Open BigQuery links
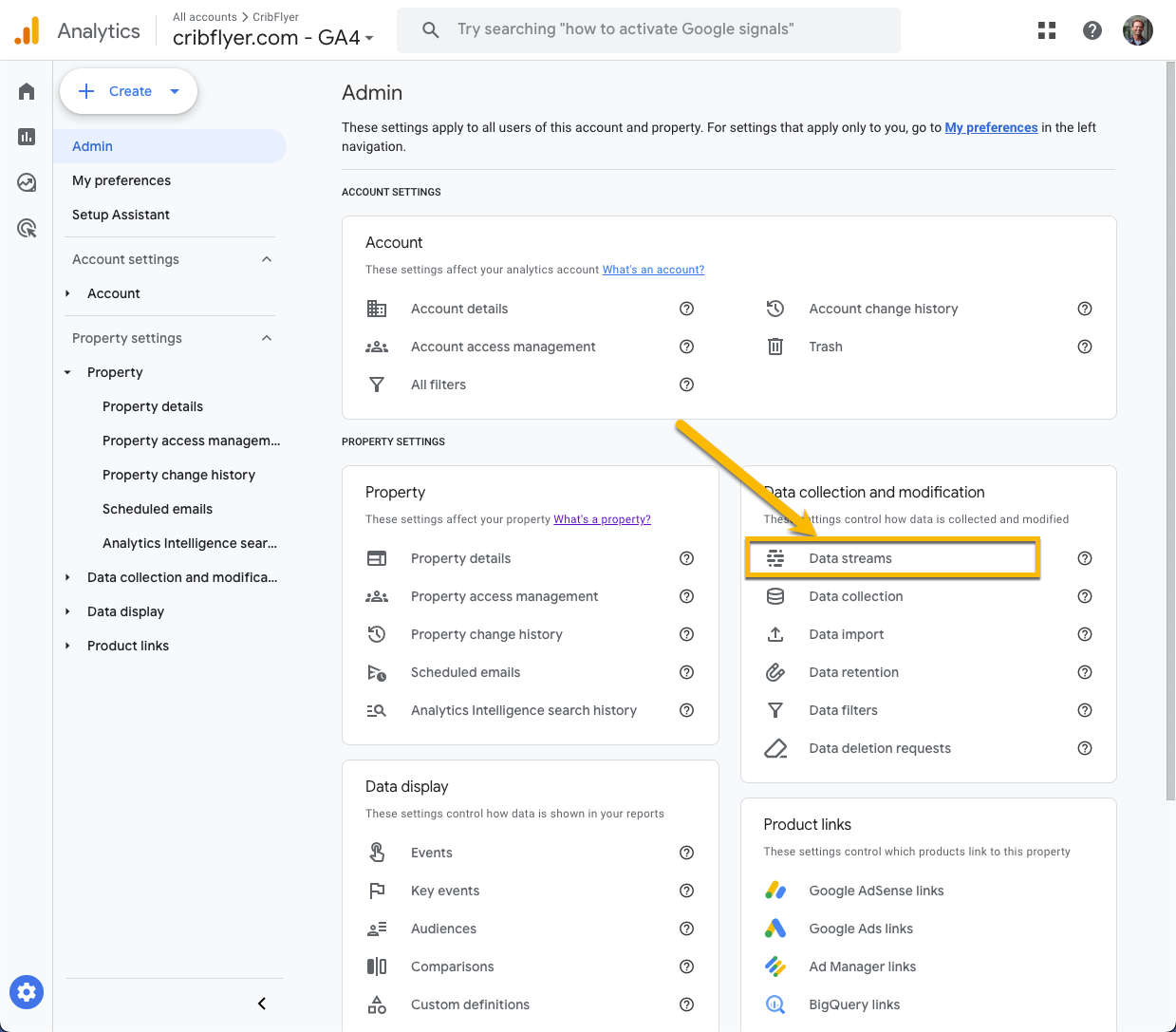This screenshot has height=1032, width=1176. click(854, 1004)
